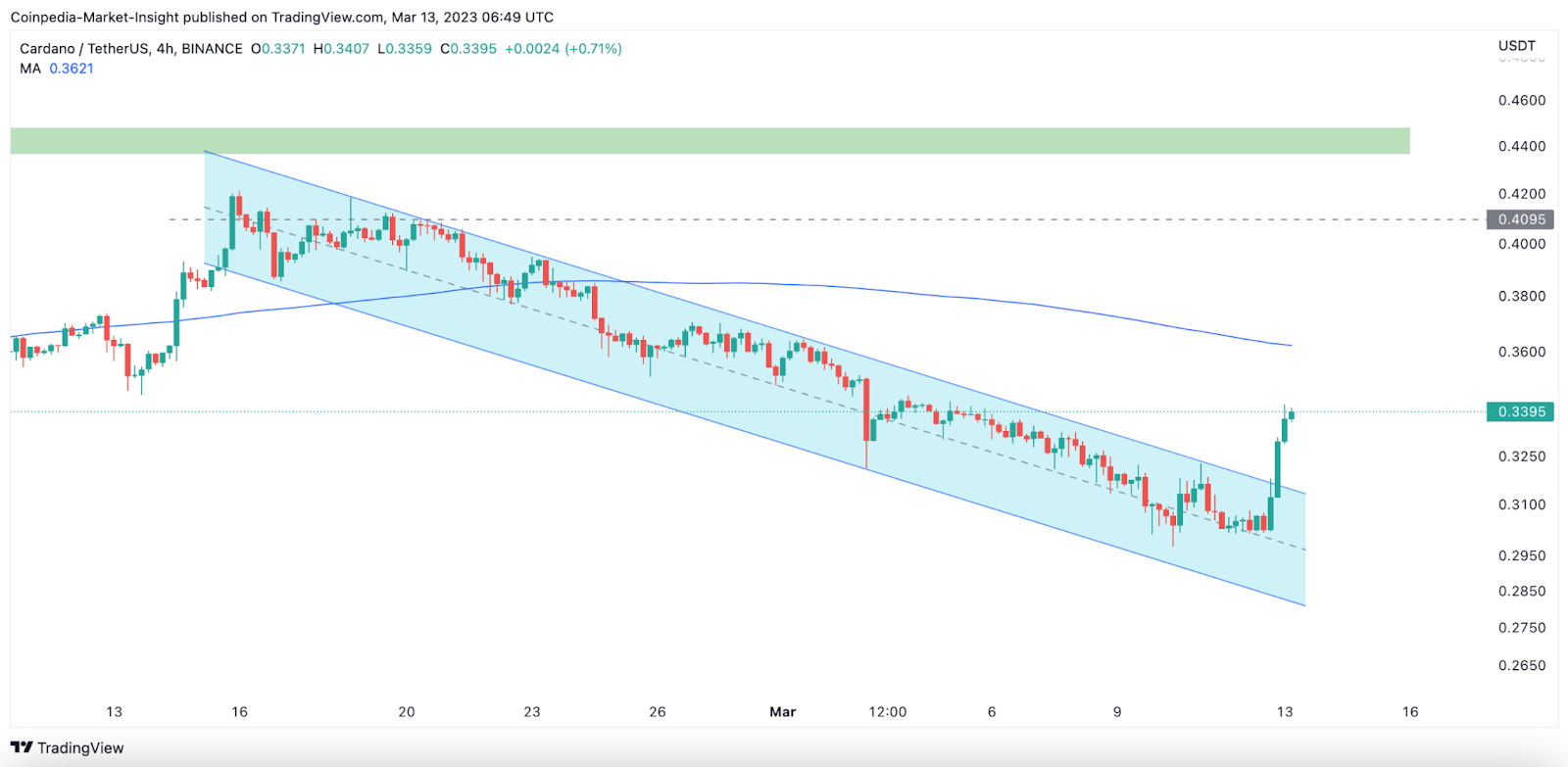The width and height of the screenshot is (1568, 767).
Task: Click the 12:00 time axis label
Action: (x=887, y=712)
